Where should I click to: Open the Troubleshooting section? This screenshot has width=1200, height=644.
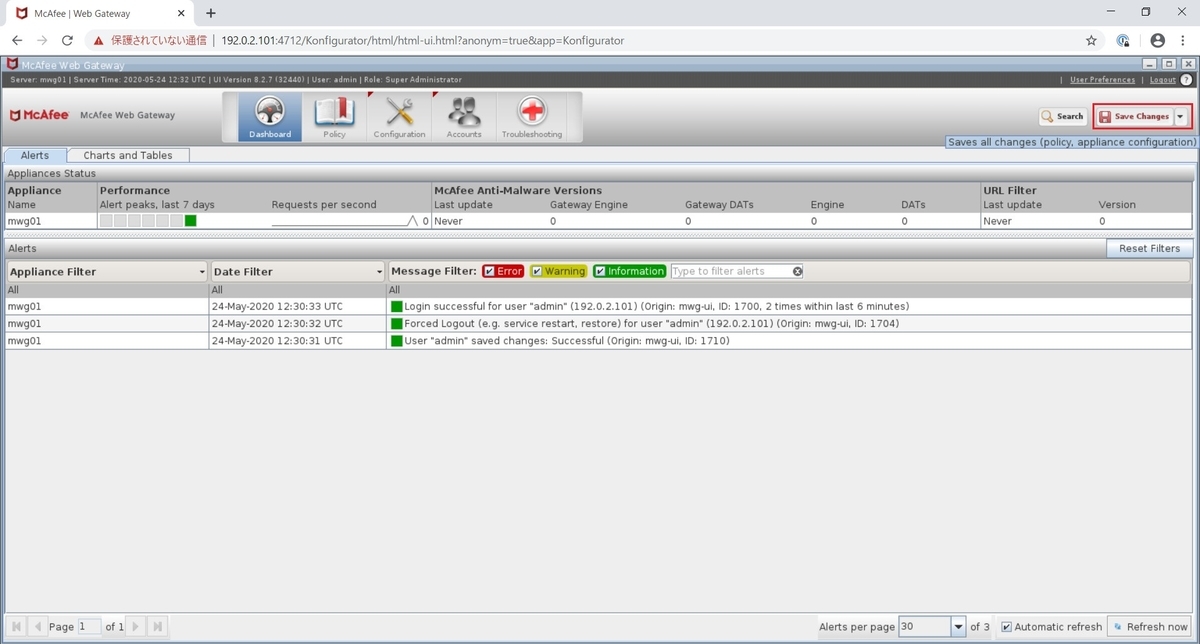coord(531,117)
